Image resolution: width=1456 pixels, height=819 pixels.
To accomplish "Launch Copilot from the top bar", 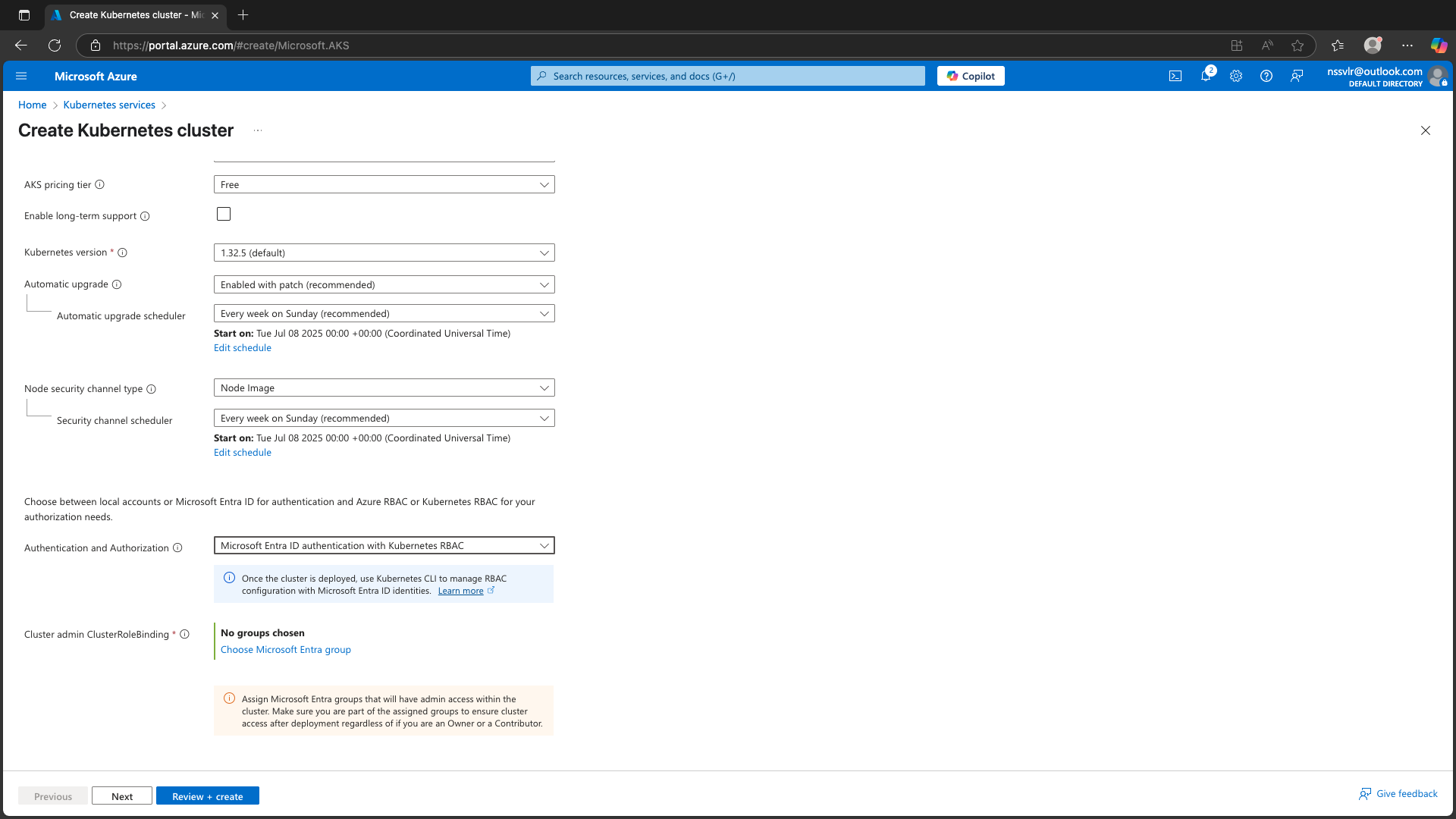I will click(971, 76).
